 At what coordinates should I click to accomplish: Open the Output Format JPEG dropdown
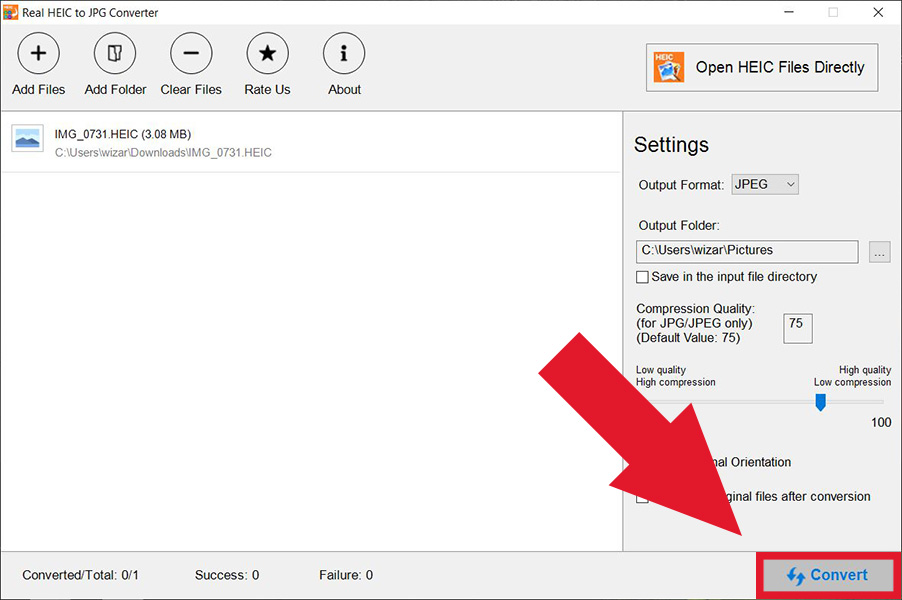765,184
